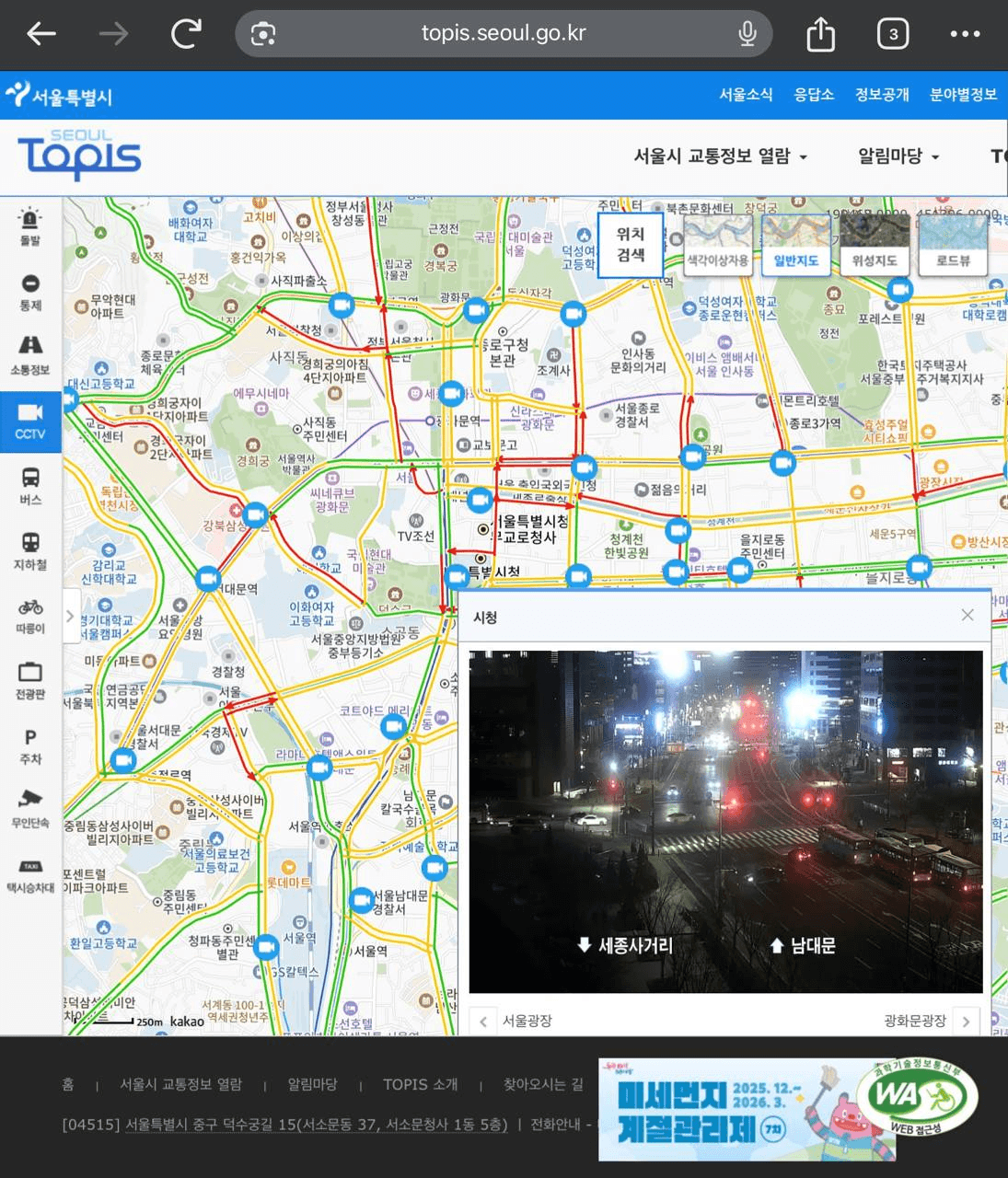Open 따릉이 bike share layer
The image size is (1008, 1178).
(30, 615)
